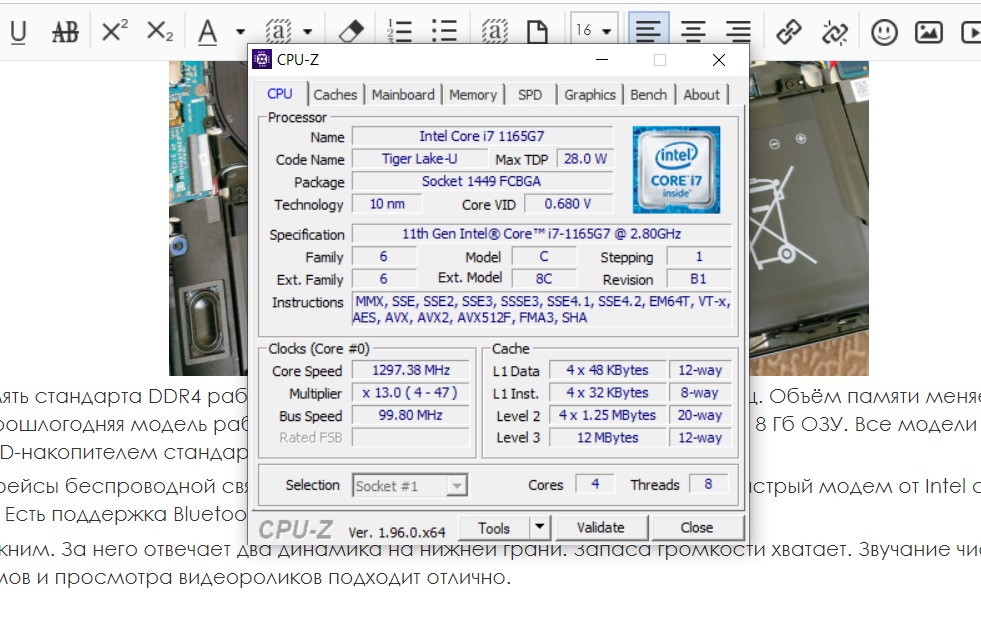Click the Specification field text
Screen dimensions: 981x635
[541, 234]
